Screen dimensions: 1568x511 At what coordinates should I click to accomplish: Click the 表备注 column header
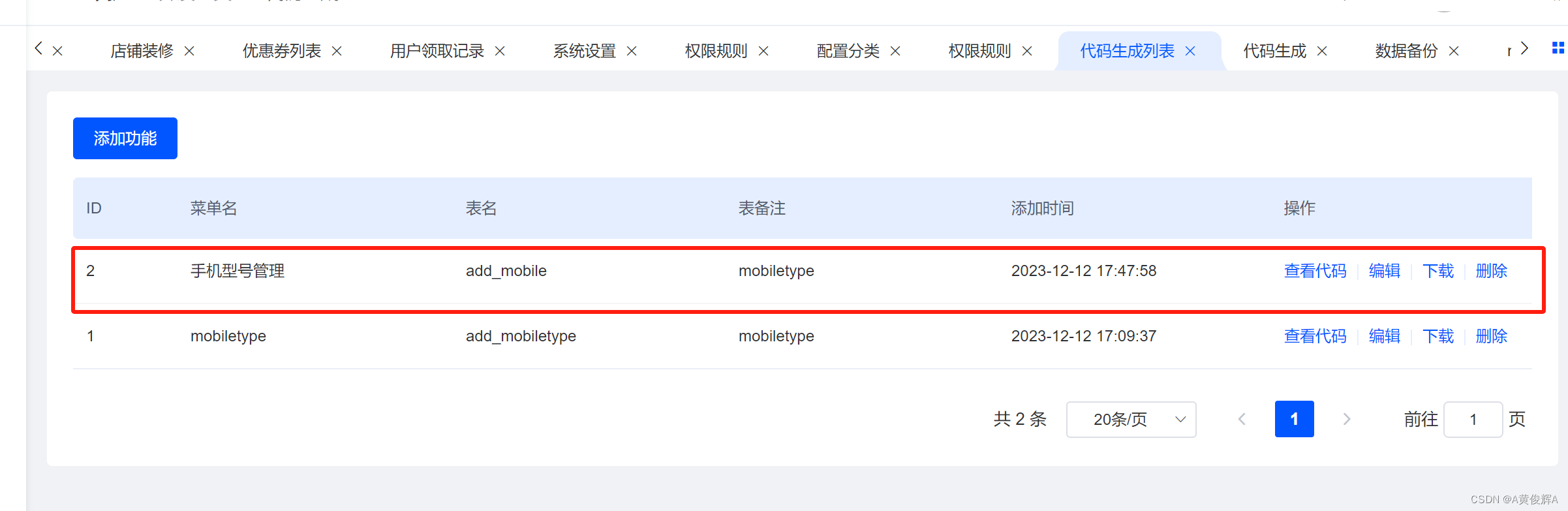762,208
